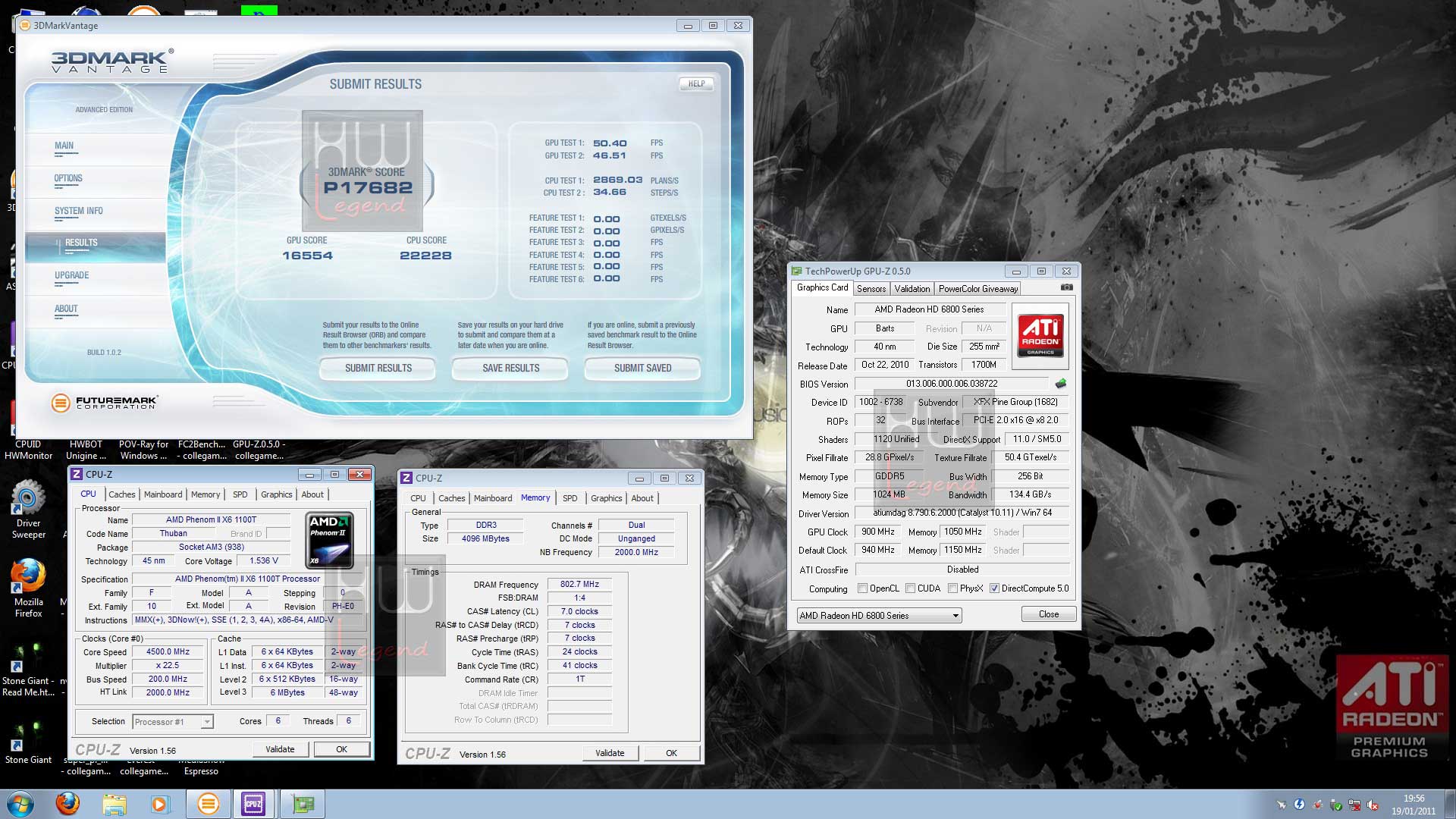1456x819 pixels.
Task: Switch to GPU-Z taskbar button
Action: (303, 804)
